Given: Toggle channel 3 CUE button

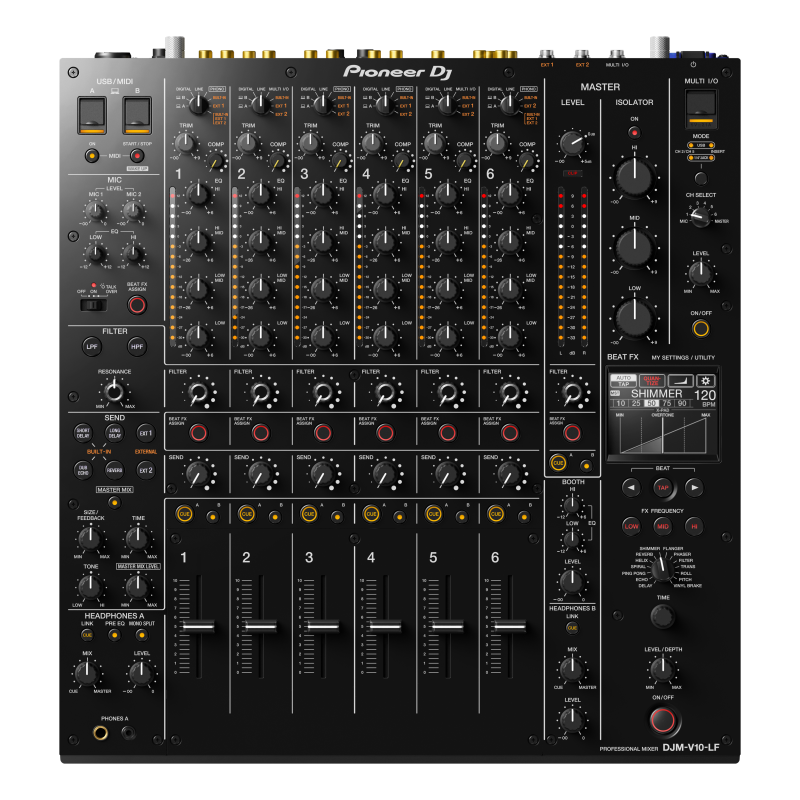Looking at the screenshot, I should [x=309, y=514].
